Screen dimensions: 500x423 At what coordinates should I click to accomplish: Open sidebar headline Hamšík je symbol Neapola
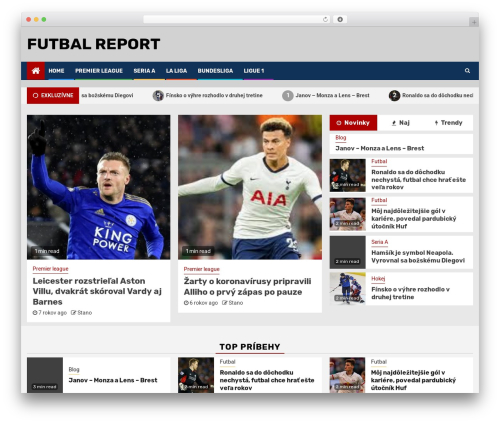pos(418,256)
